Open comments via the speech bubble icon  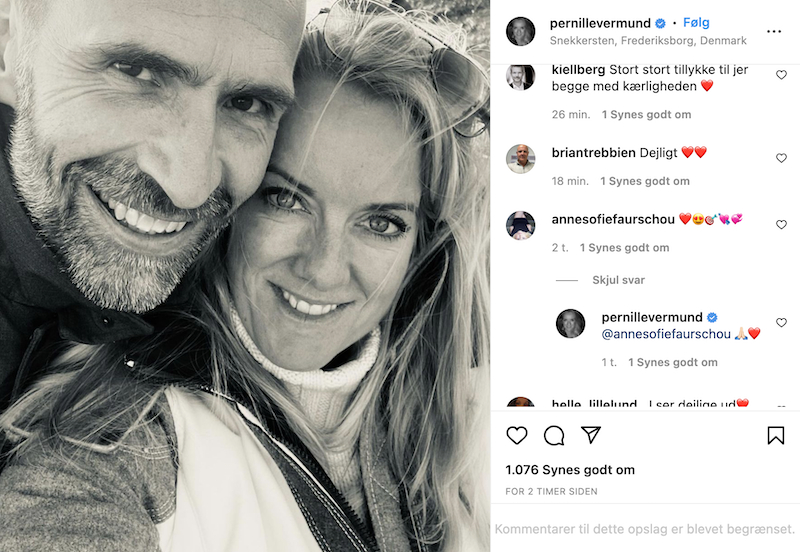[x=554, y=435]
